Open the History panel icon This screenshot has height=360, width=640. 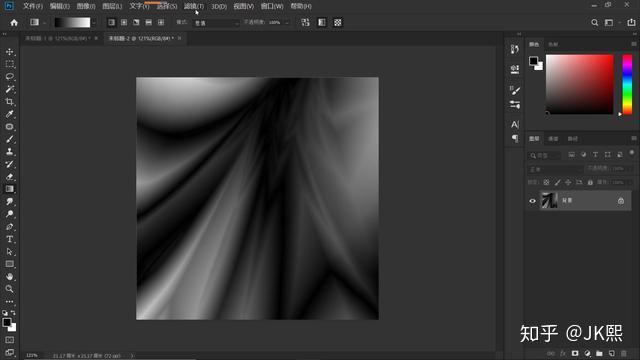(514, 49)
